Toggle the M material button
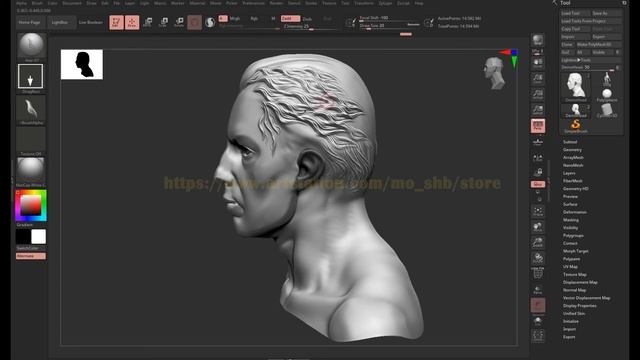The width and height of the screenshot is (640, 360). coord(273,18)
